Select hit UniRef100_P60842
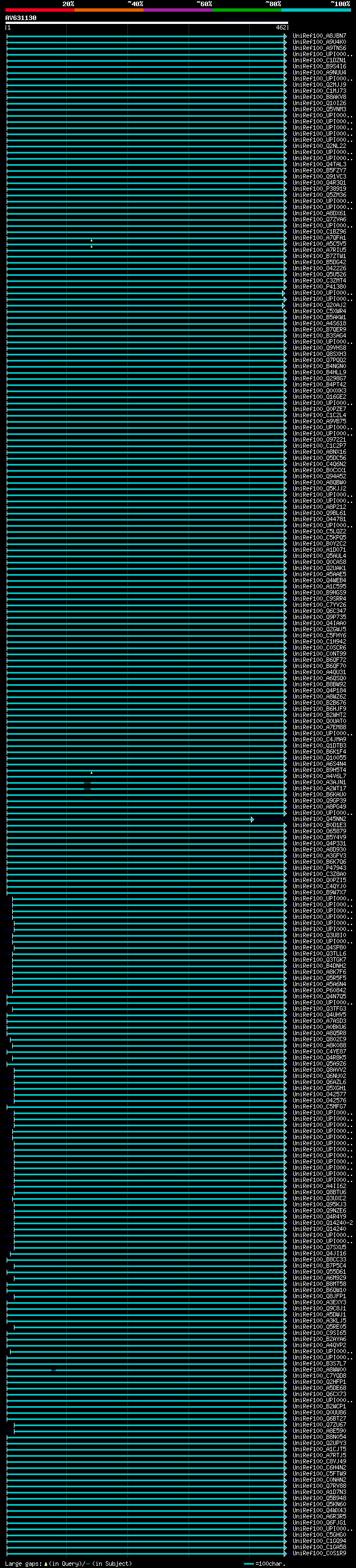 tap(319, 990)
